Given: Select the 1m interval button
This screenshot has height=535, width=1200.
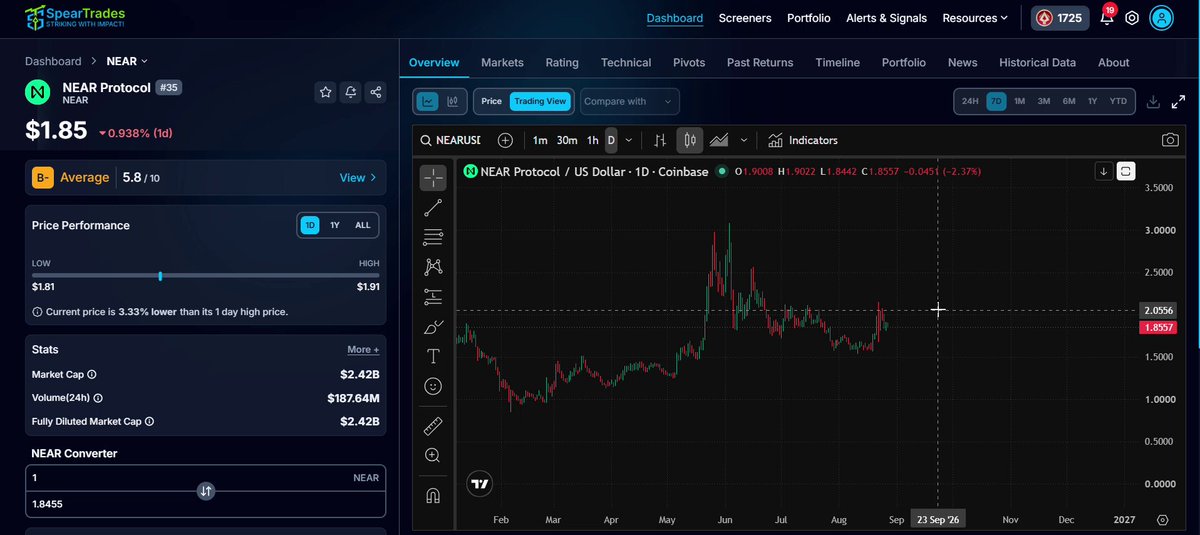Looking at the screenshot, I should click(x=540, y=140).
